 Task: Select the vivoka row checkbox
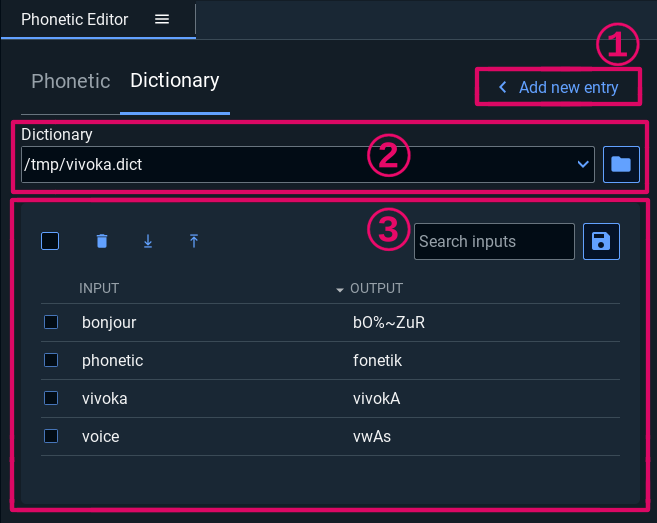pos(51,398)
